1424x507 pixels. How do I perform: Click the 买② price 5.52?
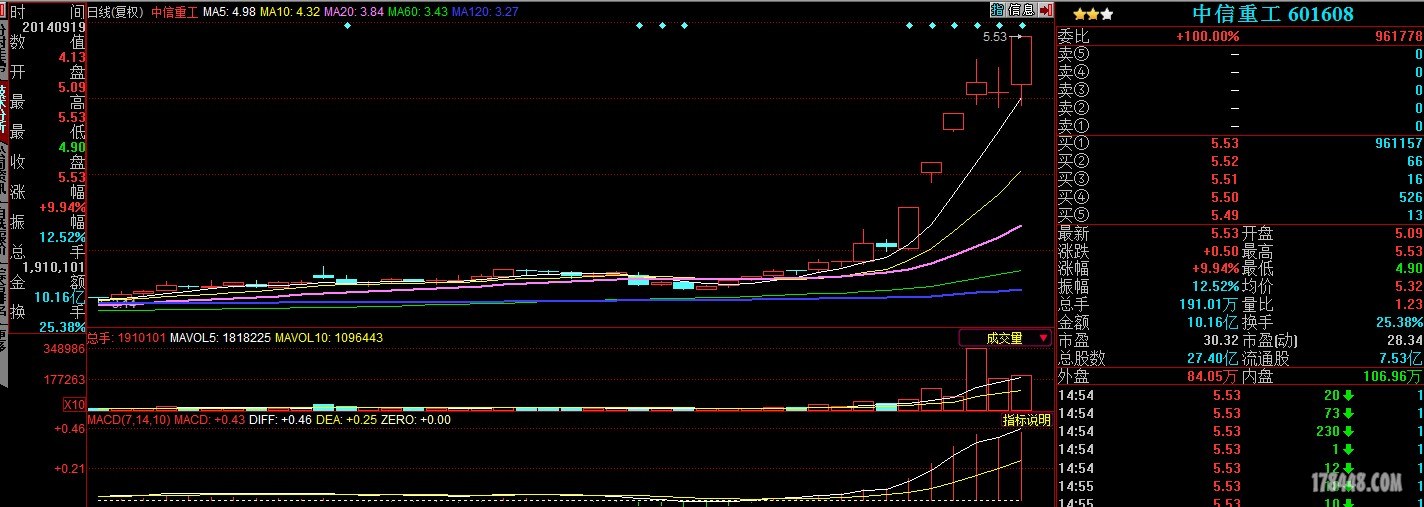(x=1224, y=162)
